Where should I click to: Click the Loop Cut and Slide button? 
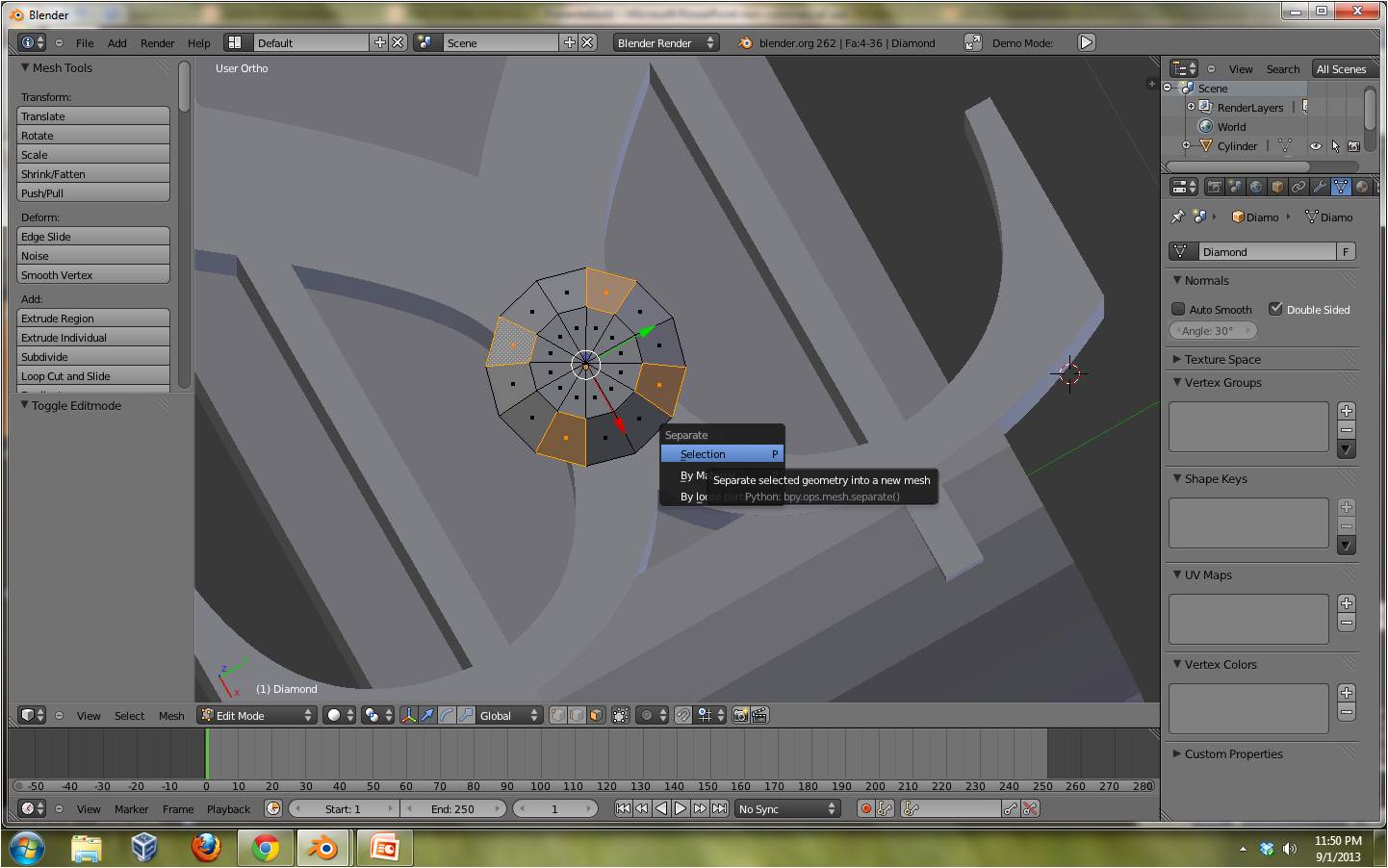click(93, 375)
